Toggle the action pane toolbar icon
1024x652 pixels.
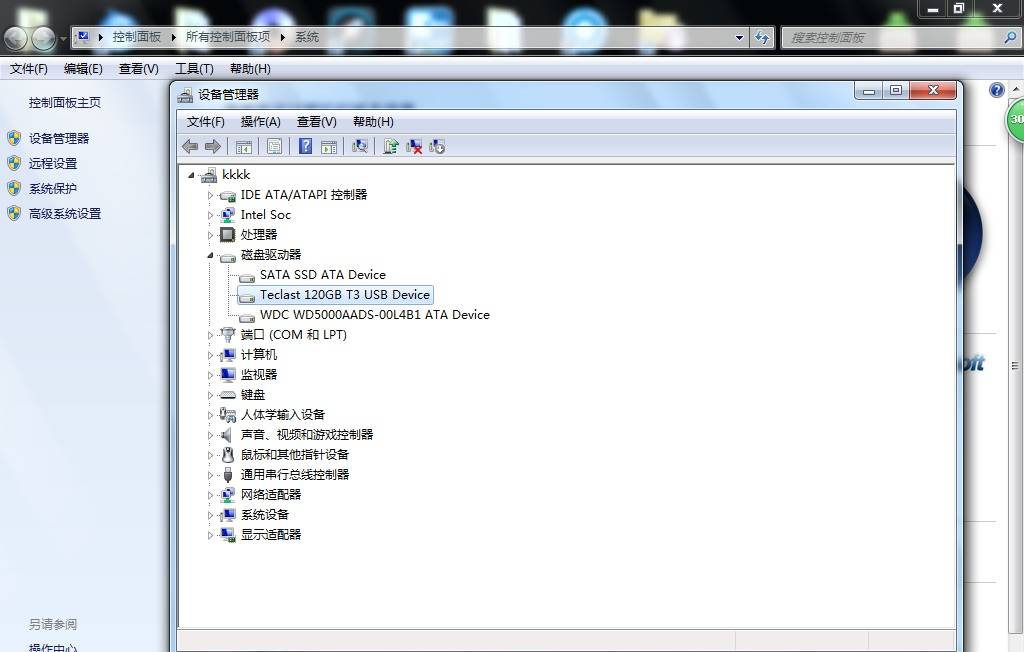tap(329, 146)
